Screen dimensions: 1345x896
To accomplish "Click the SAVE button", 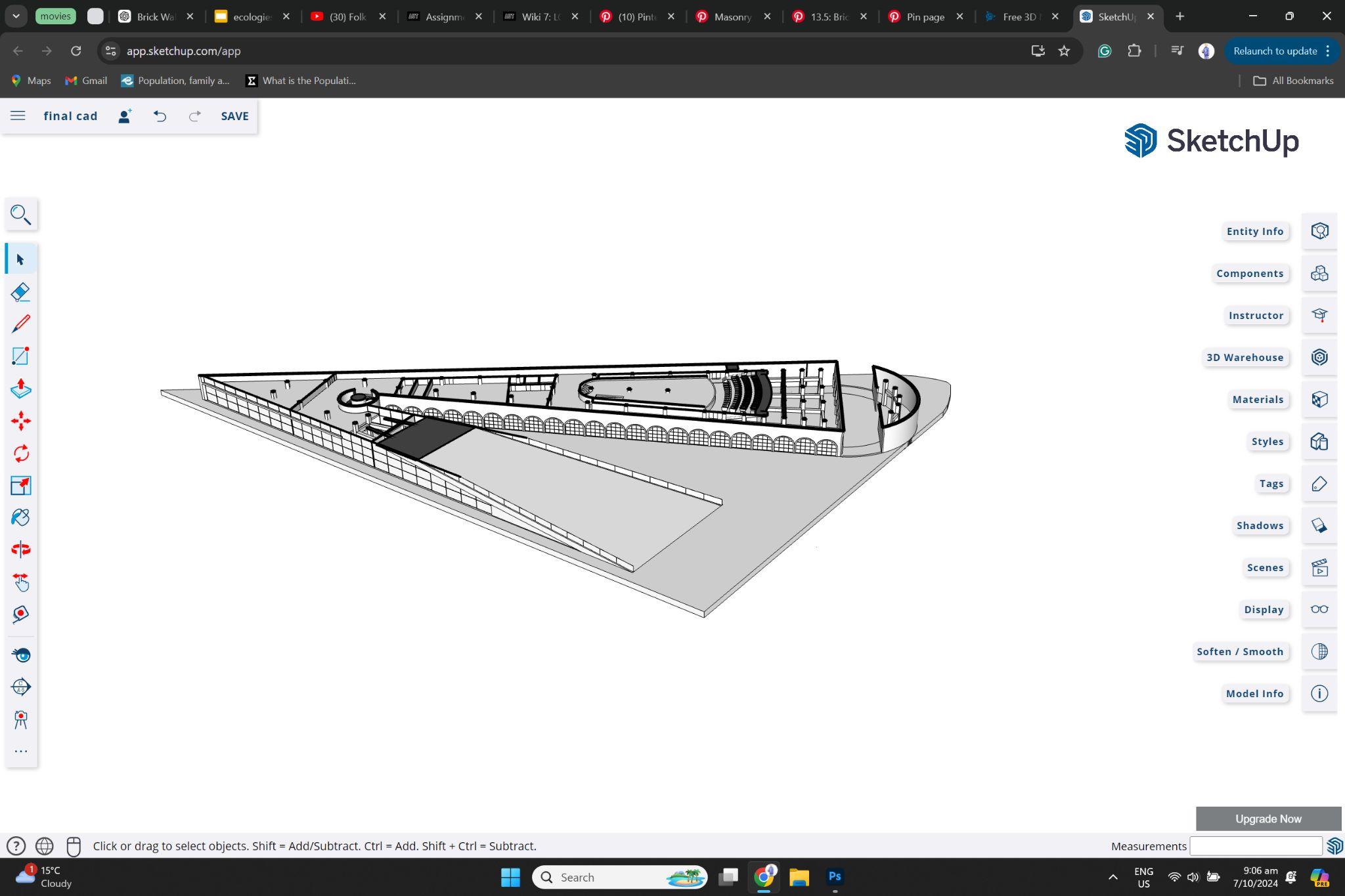I will (234, 116).
